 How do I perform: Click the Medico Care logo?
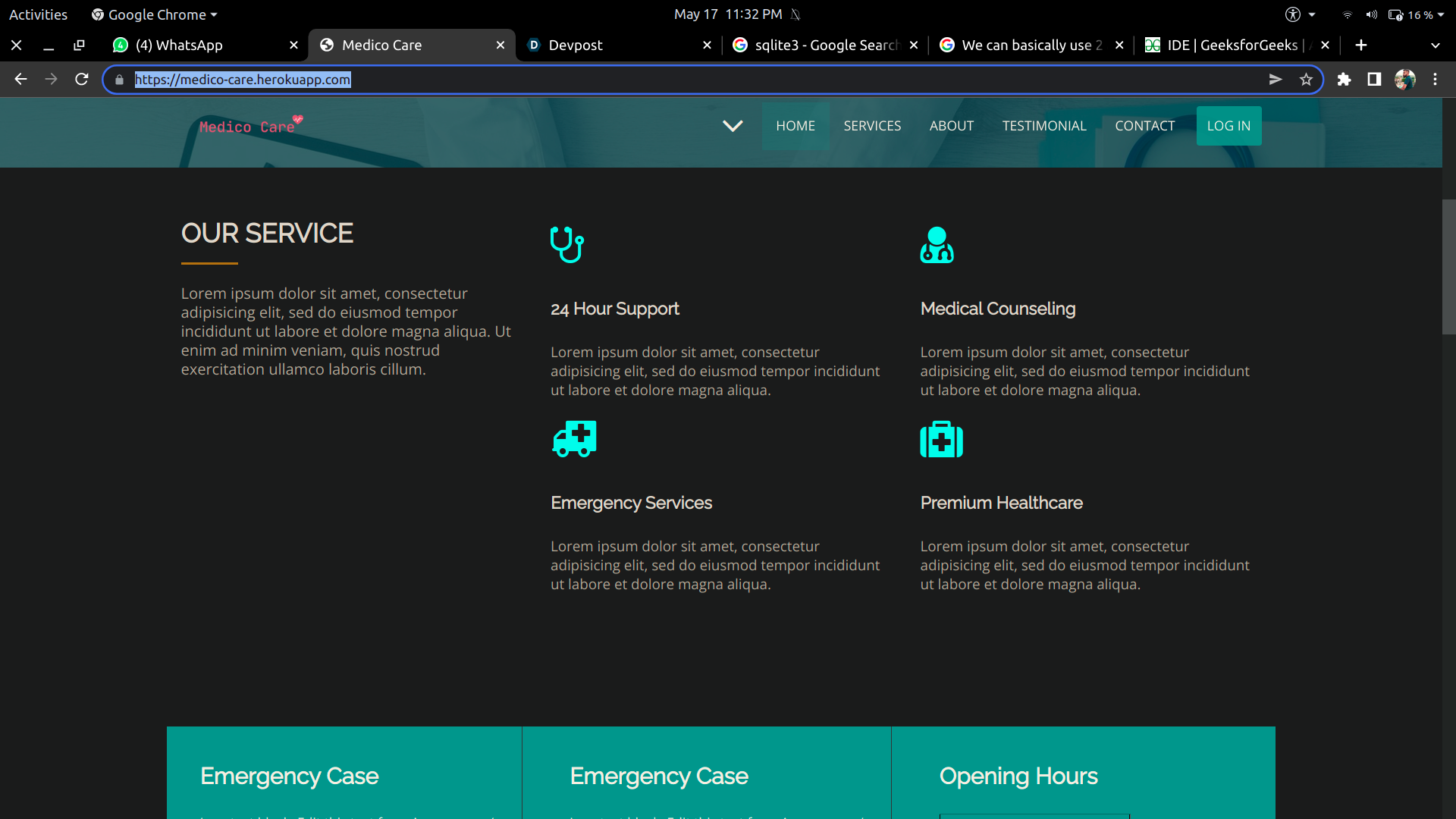(x=250, y=126)
